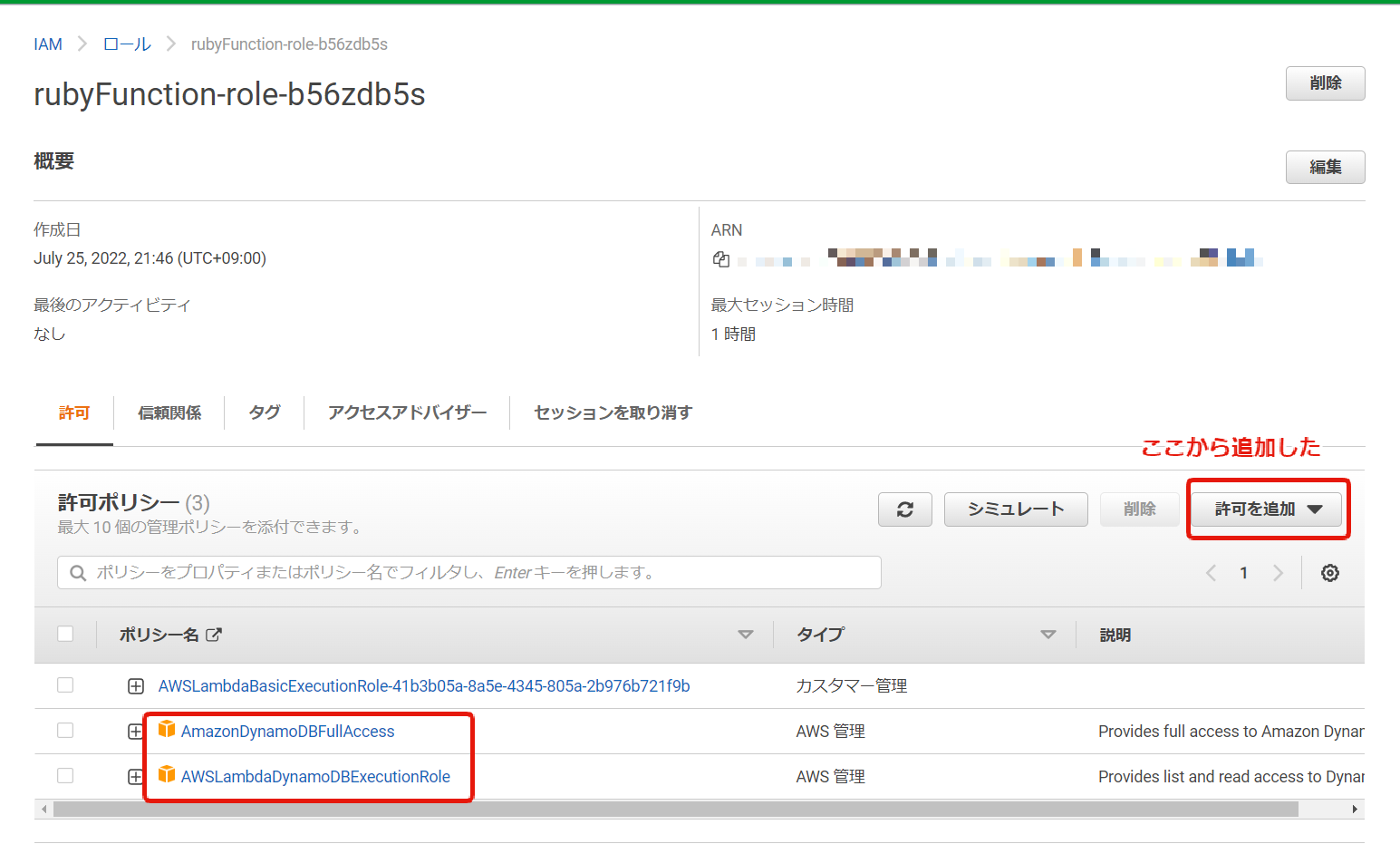Expand the AWSLambdaDynamoDBExecutionRole policy details
Screen dimensions: 1400x844
(x=136, y=777)
